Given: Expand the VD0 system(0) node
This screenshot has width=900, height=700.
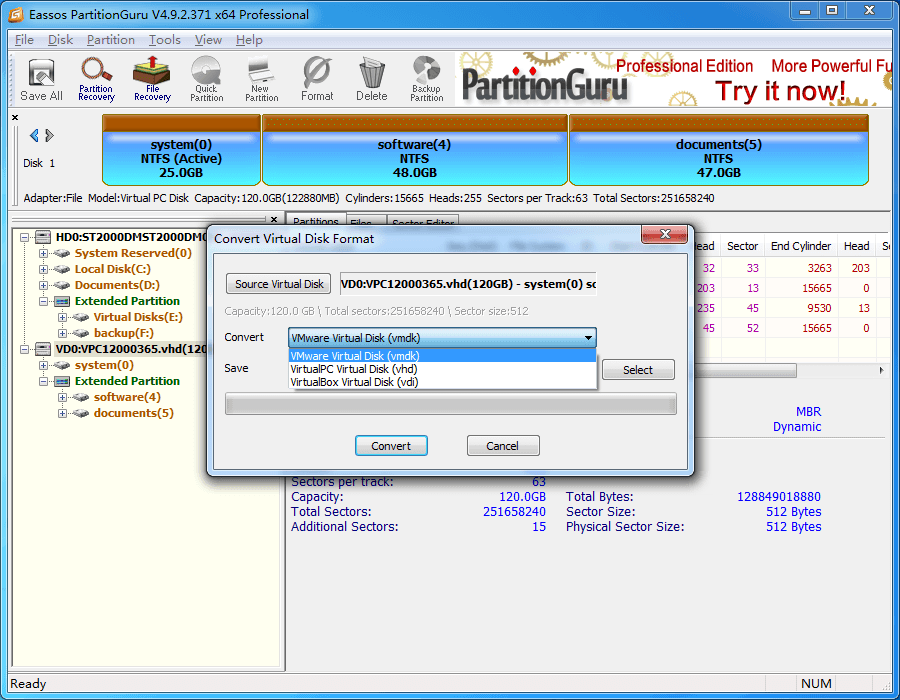Looking at the screenshot, I should click(x=43, y=365).
